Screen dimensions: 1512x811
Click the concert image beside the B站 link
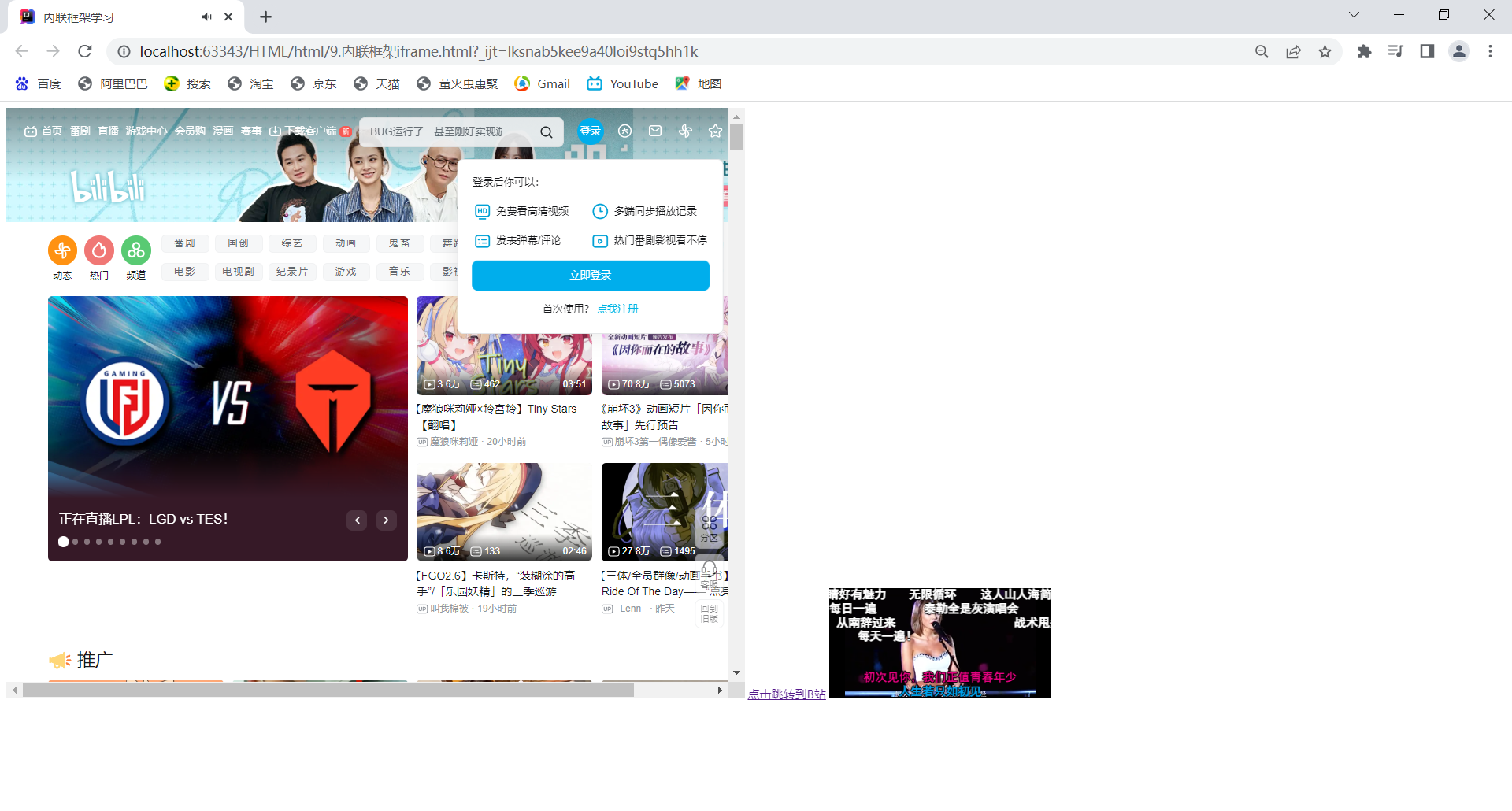[939, 643]
